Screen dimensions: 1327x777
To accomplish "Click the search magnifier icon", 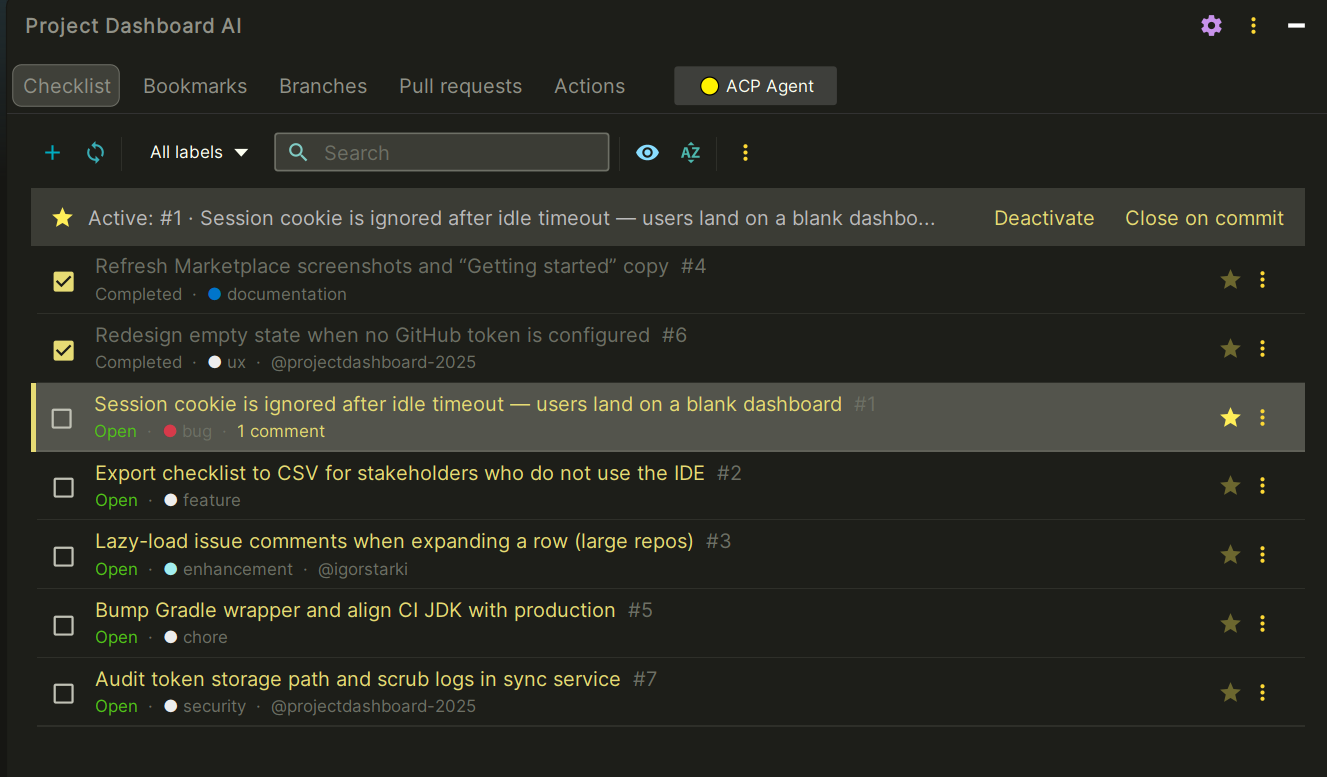I will (x=298, y=152).
